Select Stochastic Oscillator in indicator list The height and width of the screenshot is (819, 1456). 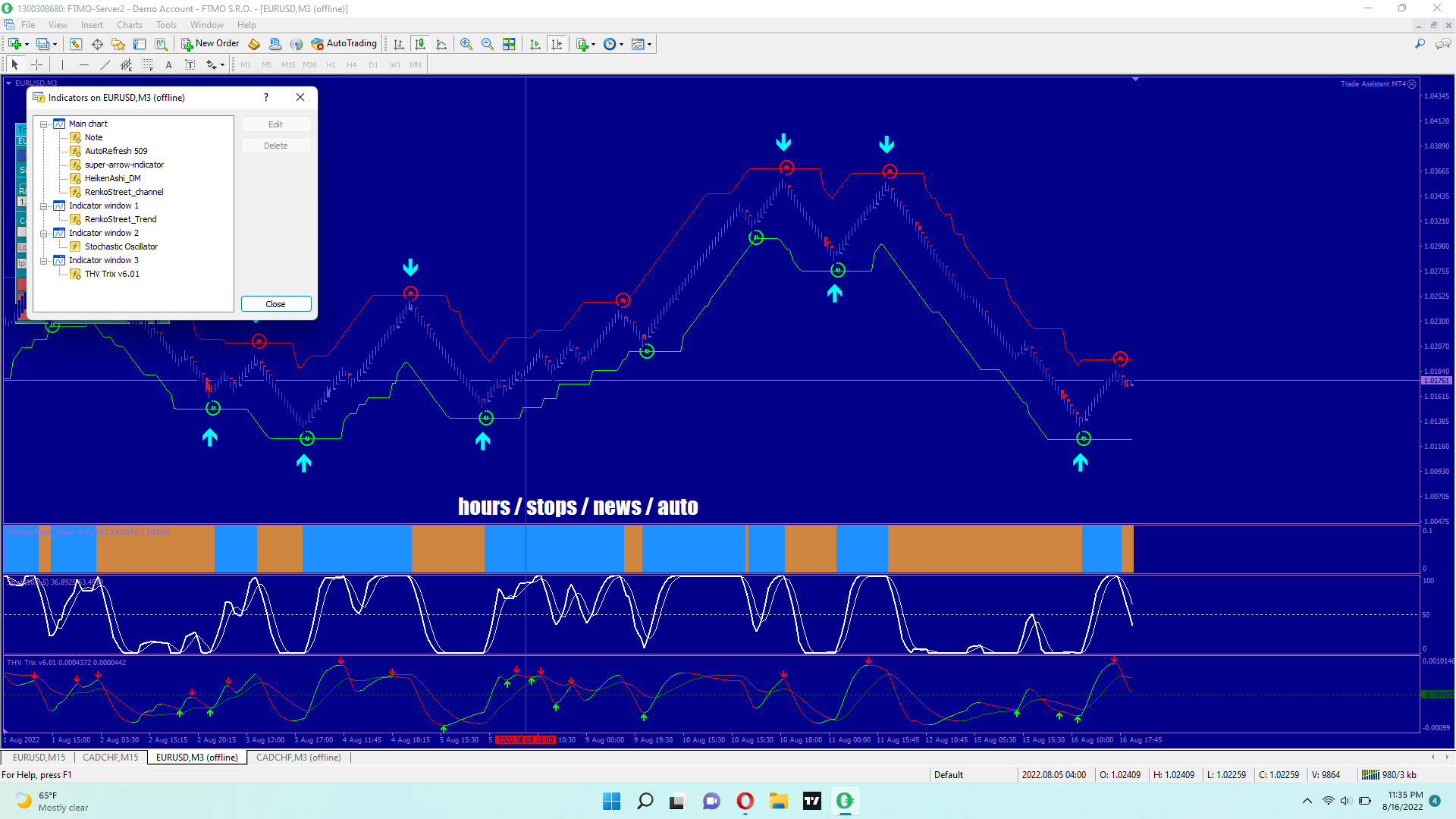pos(121,246)
